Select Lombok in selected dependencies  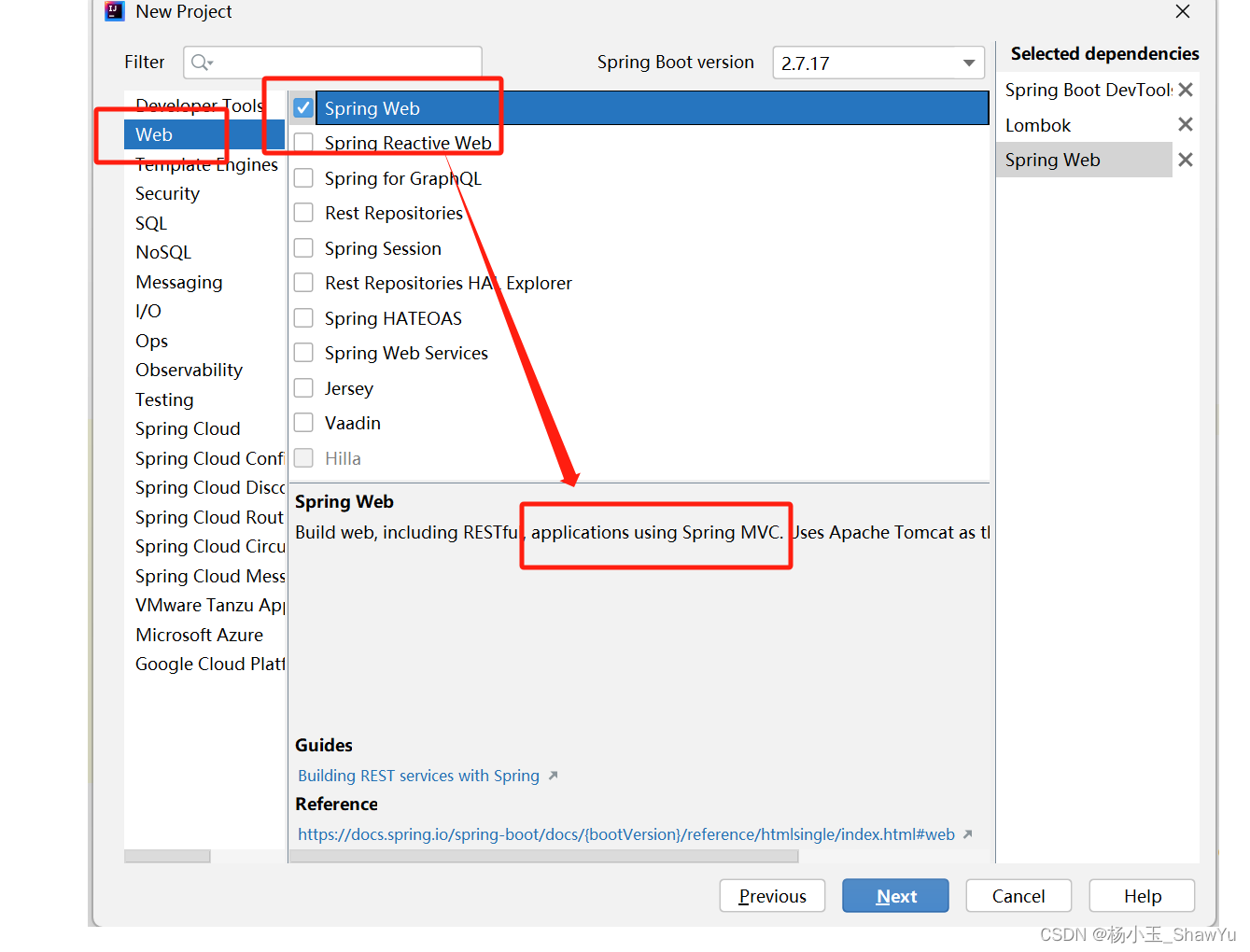tap(1037, 125)
